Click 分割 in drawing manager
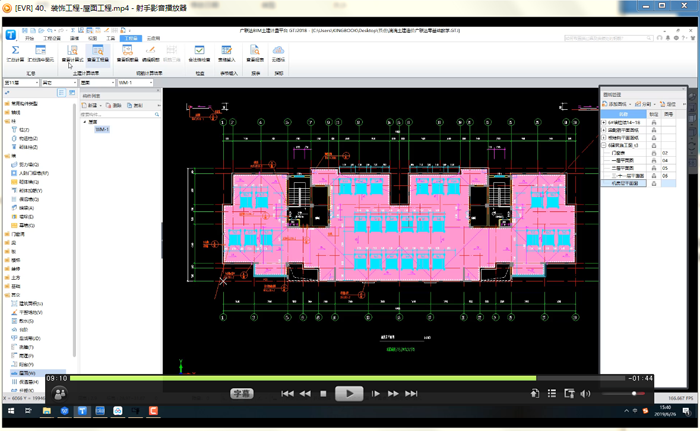Image resolution: width=700 pixels, height=431 pixels. coord(643,104)
